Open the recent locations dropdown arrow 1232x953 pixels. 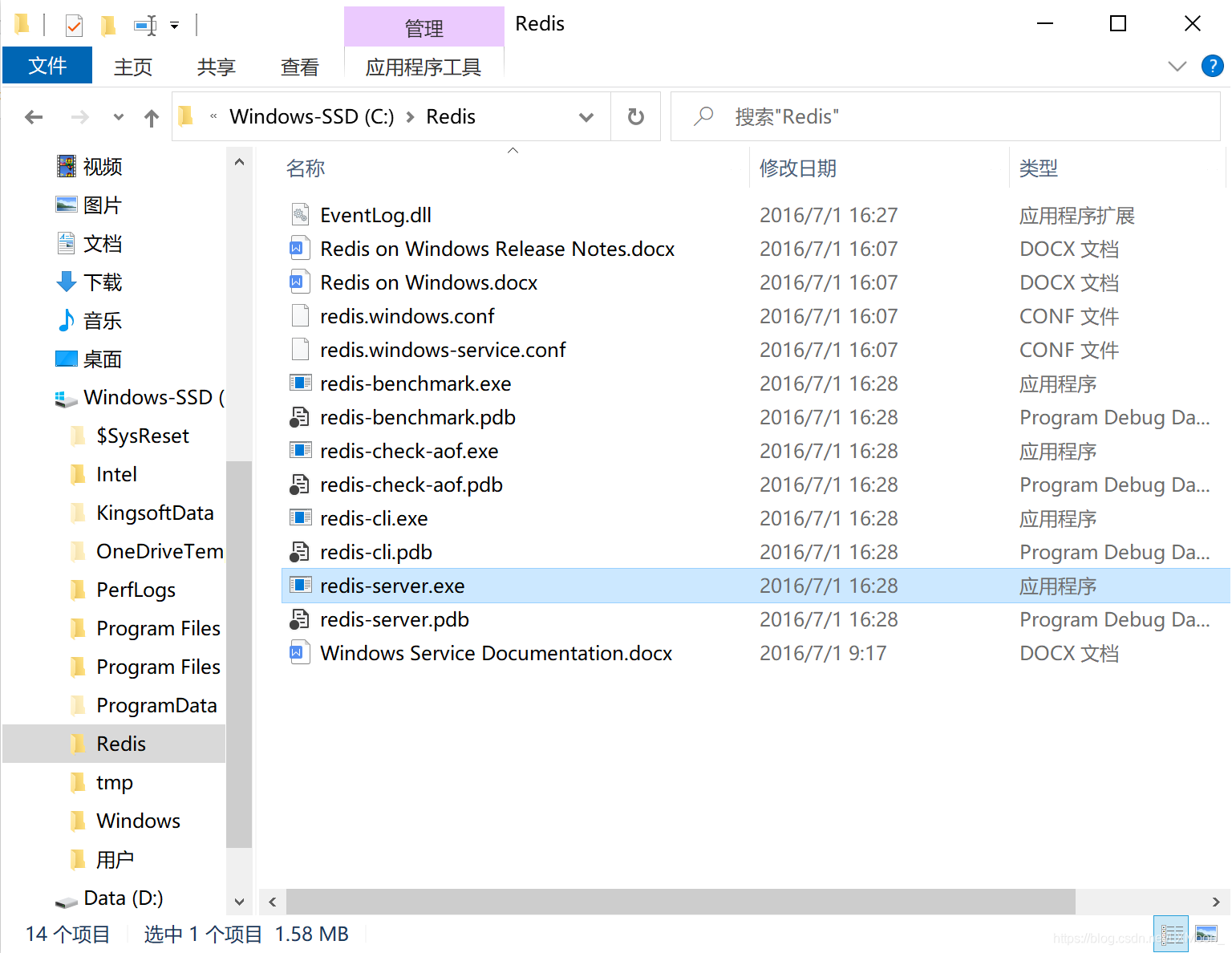click(x=119, y=117)
